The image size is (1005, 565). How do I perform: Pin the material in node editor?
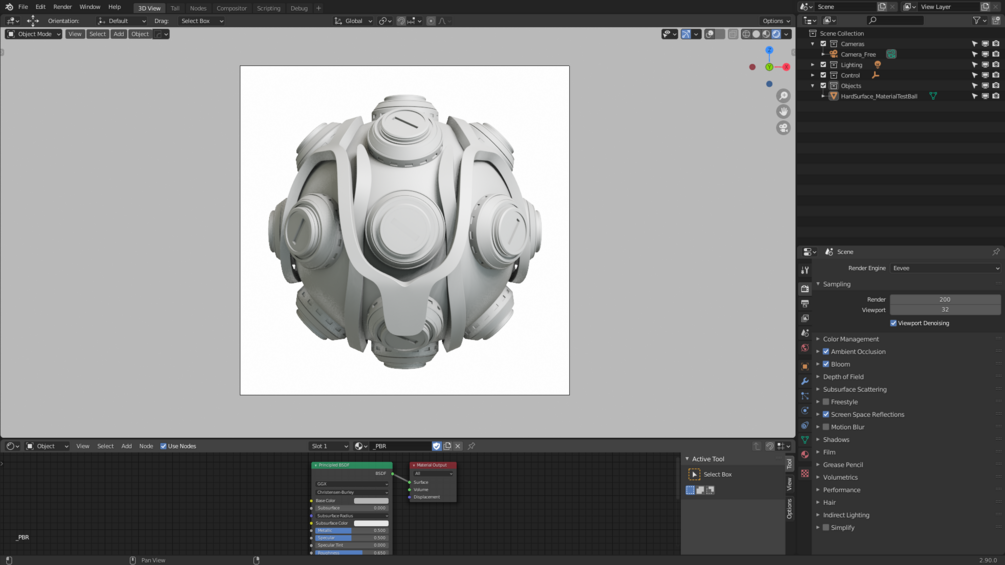click(x=471, y=446)
